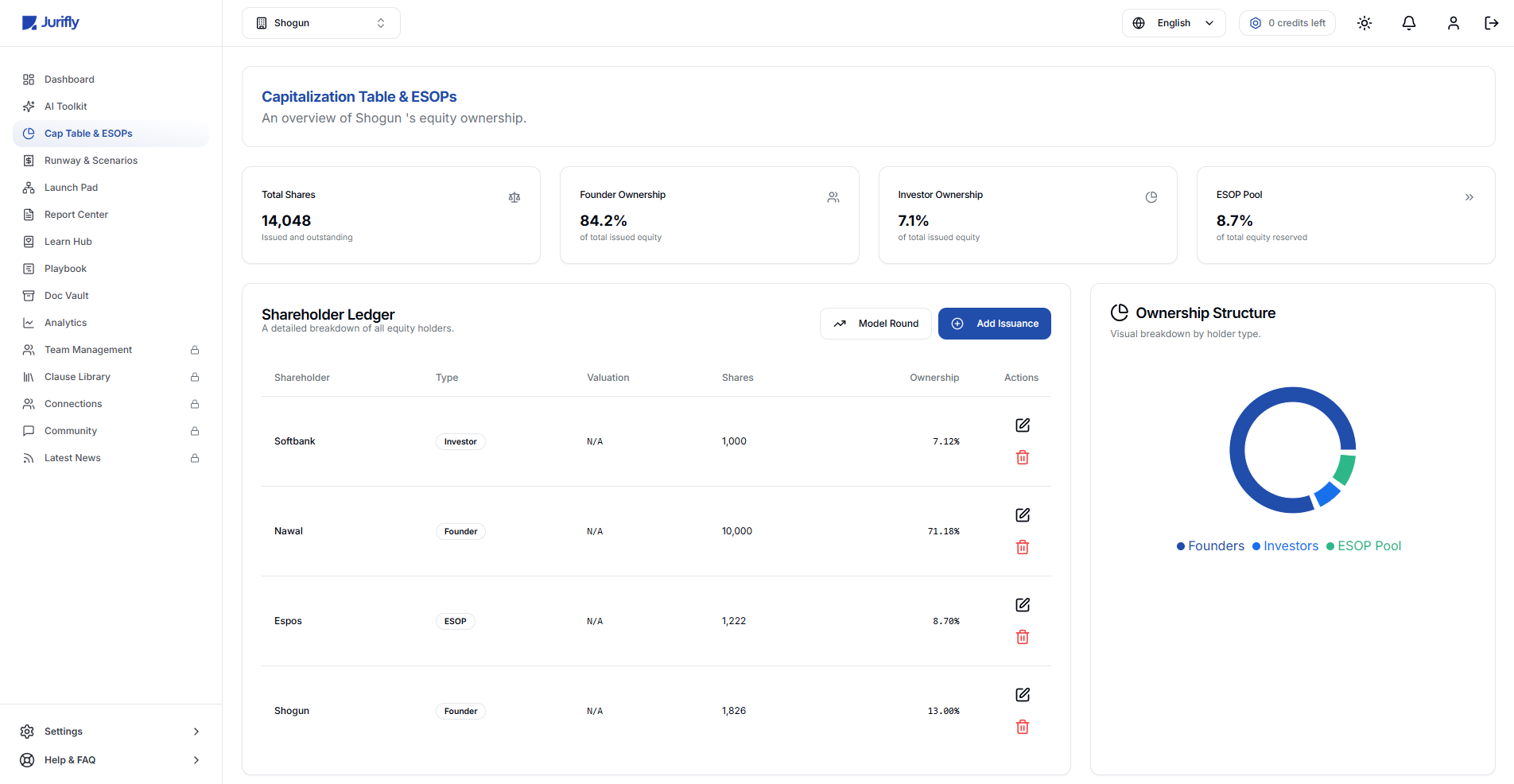Click the Shares column header
This screenshot has width=1514, height=784.
[x=738, y=378]
